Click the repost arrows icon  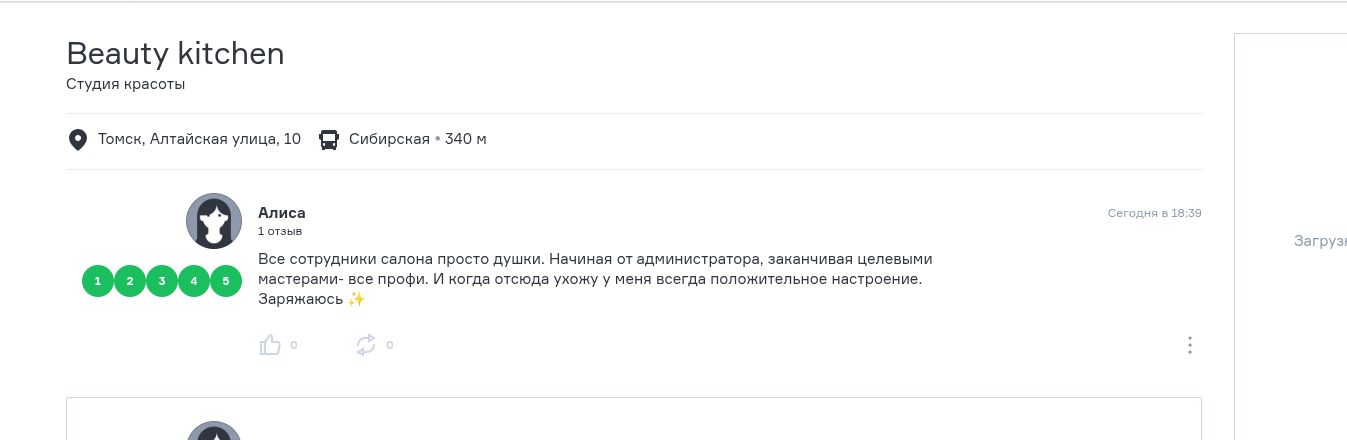coord(366,345)
